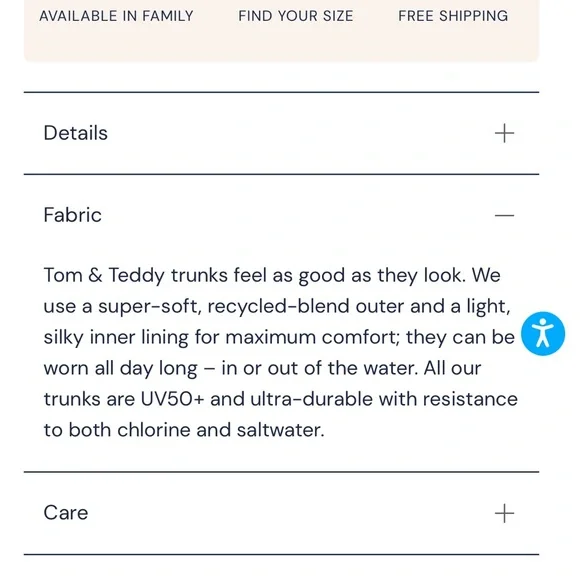580x580 pixels.
Task: Click the Free Shipping label
Action: pyautogui.click(x=453, y=16)
